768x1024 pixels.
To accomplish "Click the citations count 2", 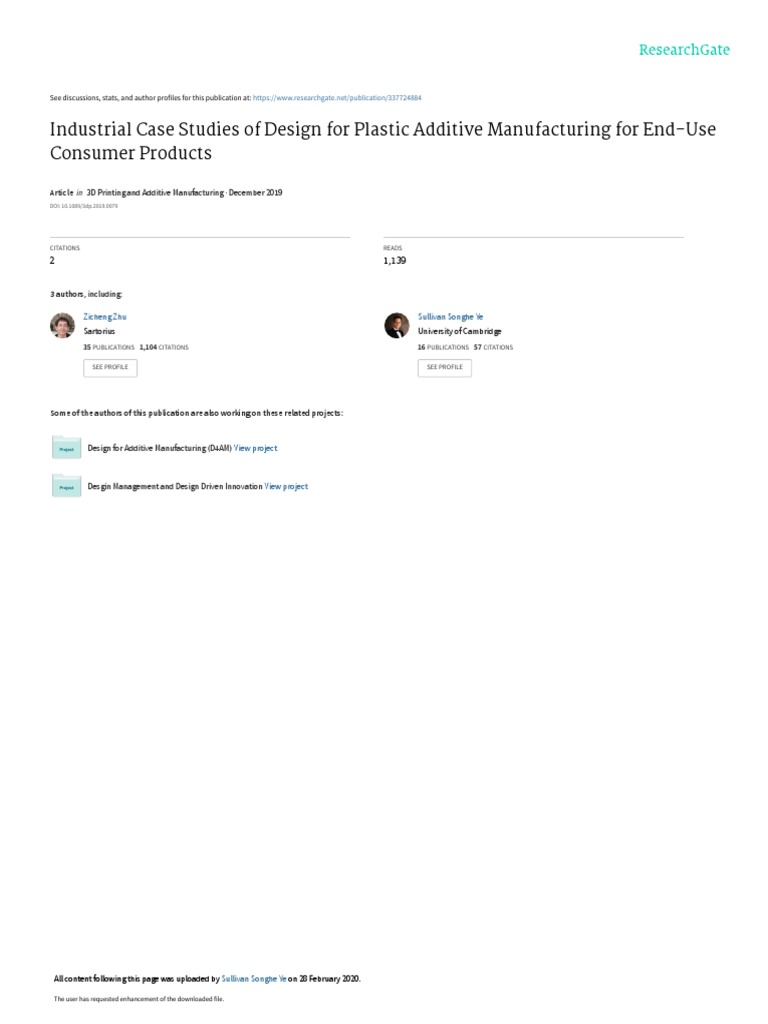I will coord(52,261).
